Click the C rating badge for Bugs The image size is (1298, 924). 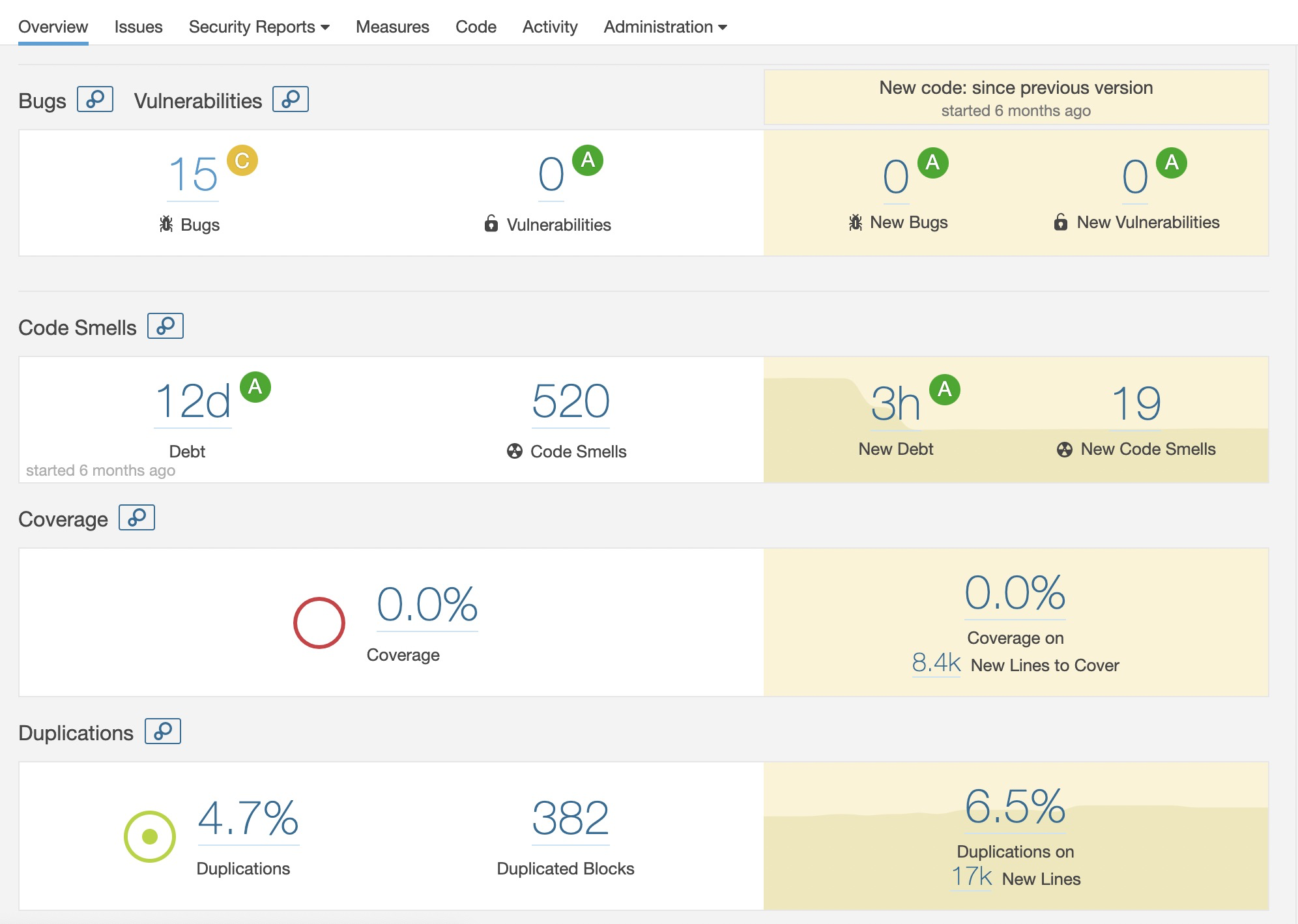point(242,160)
